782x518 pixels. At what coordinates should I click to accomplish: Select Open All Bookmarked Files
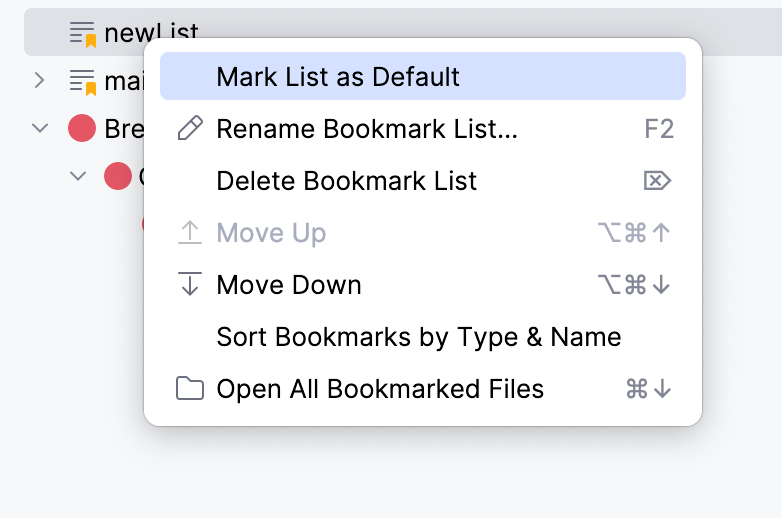click(x=380, y=389)
